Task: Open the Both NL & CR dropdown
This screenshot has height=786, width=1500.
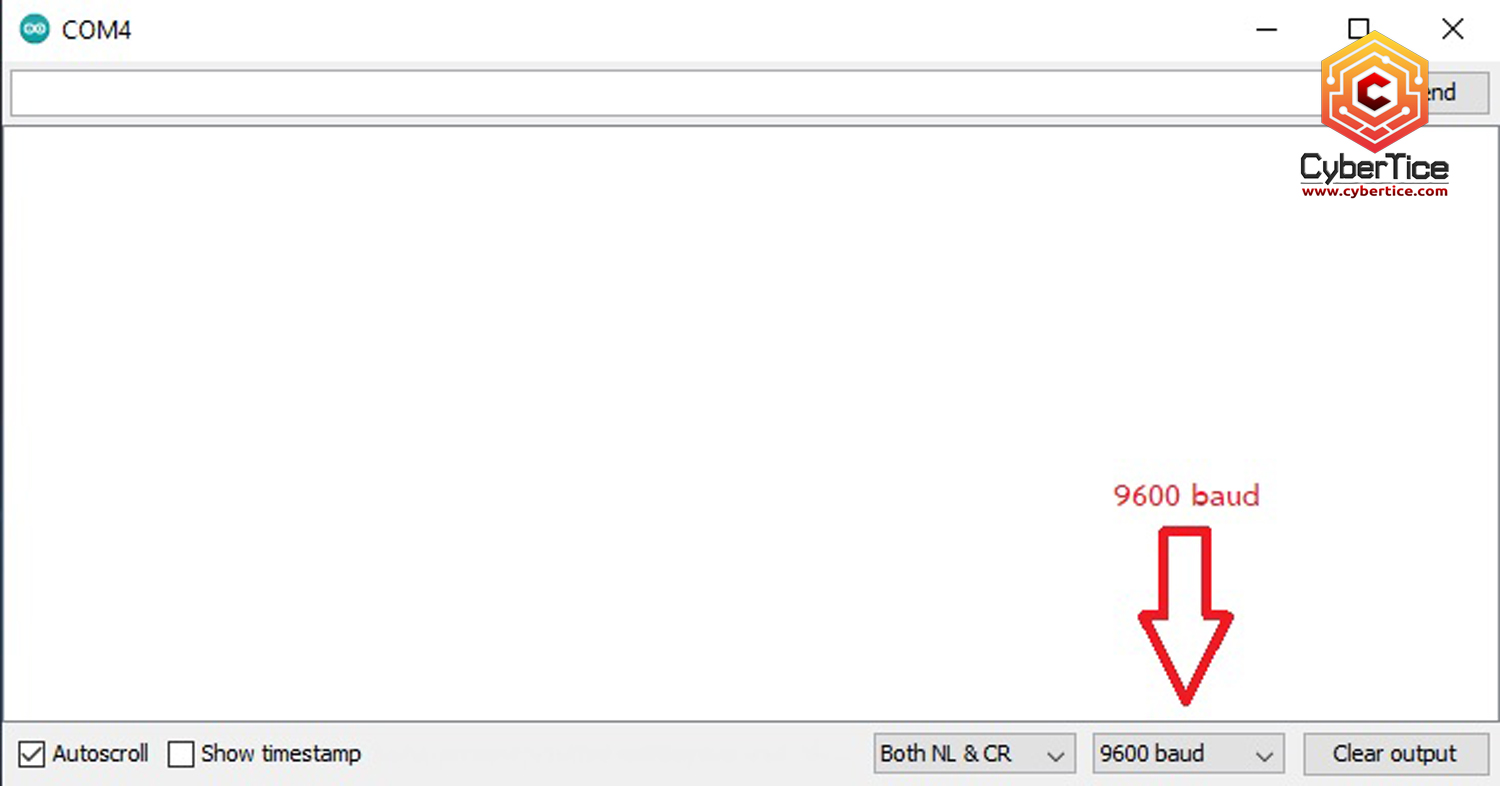Action: pyautogui.click(x=974, y=754)
